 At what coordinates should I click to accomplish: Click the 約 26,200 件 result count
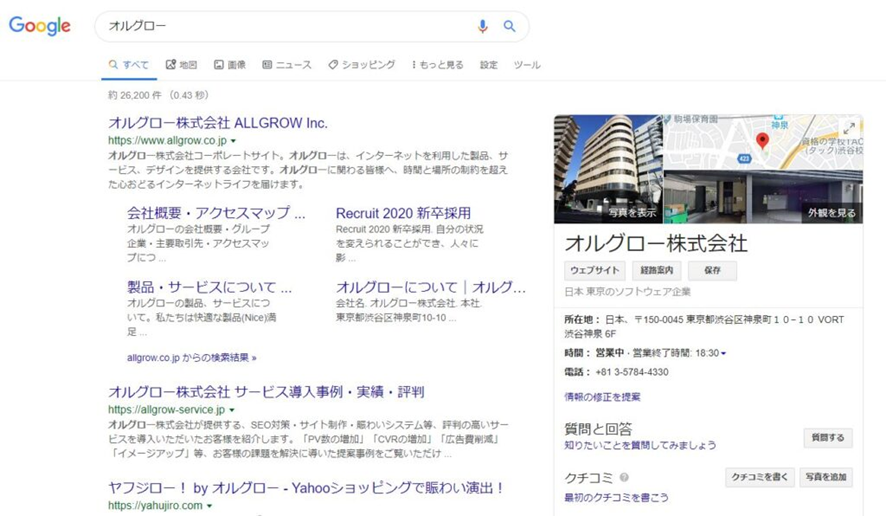(x=135, y=95)
